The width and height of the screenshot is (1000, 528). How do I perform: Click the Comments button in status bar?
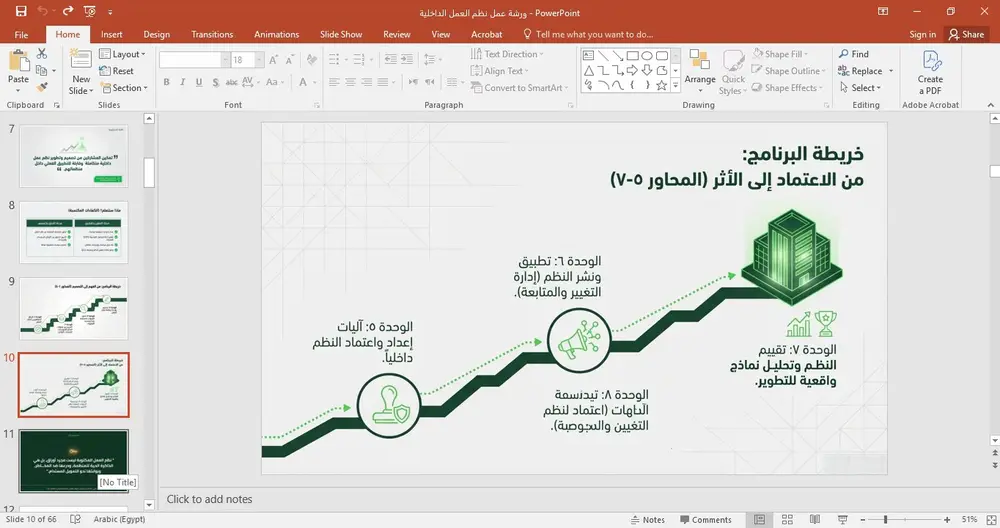(x=705, y=520)
